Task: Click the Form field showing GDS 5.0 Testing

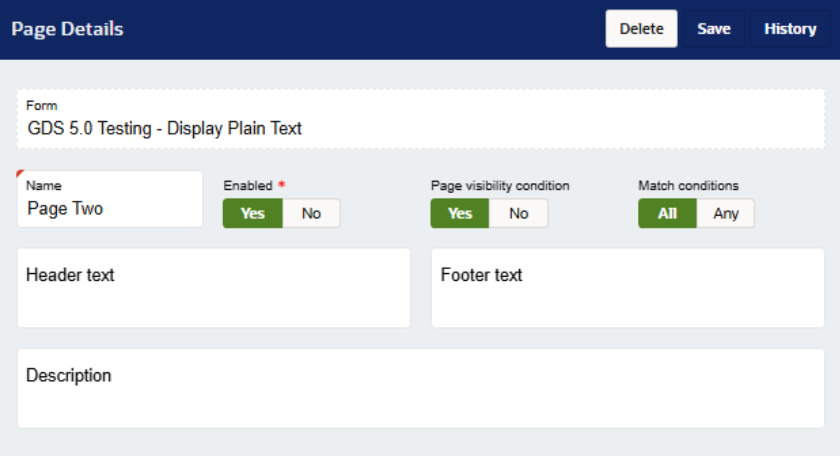Action: (420, 120)
